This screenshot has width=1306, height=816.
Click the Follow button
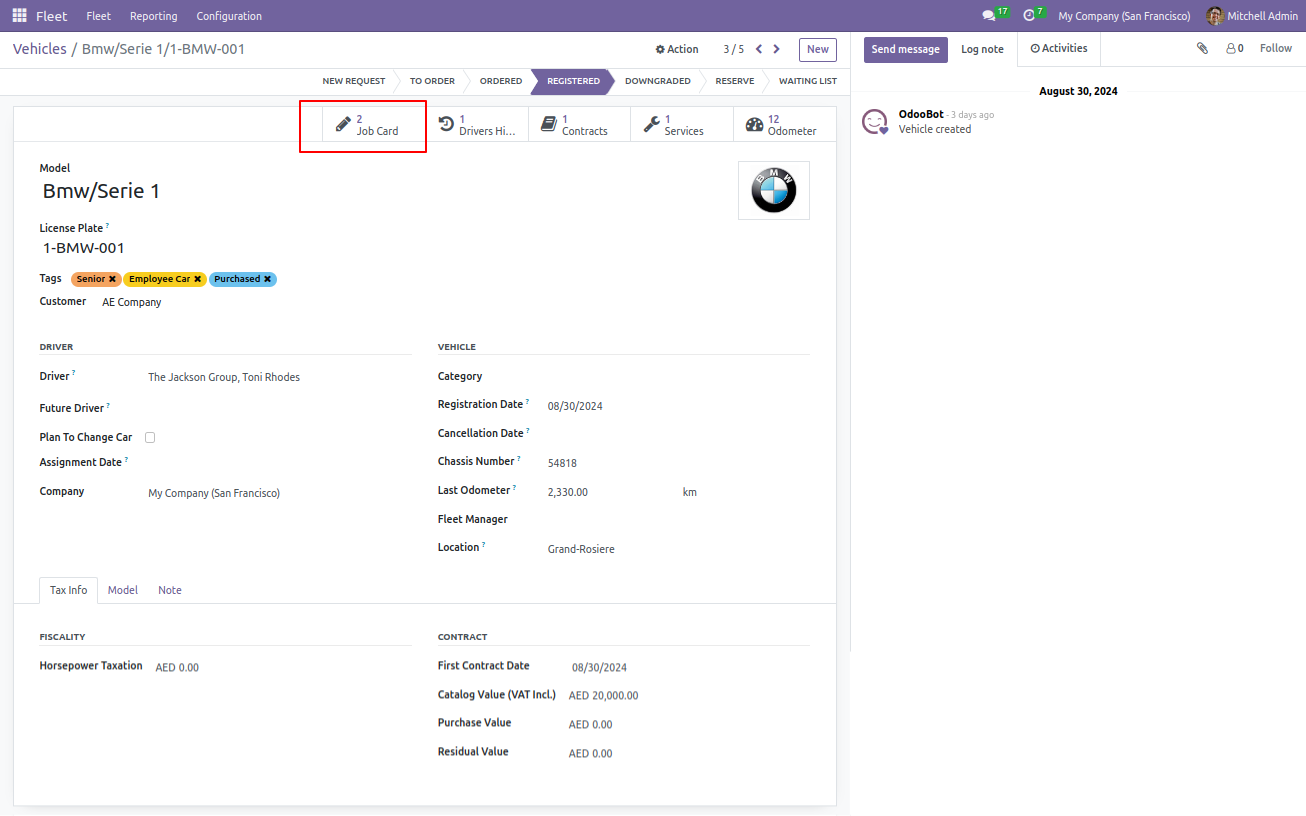(x=1276, y=48)
